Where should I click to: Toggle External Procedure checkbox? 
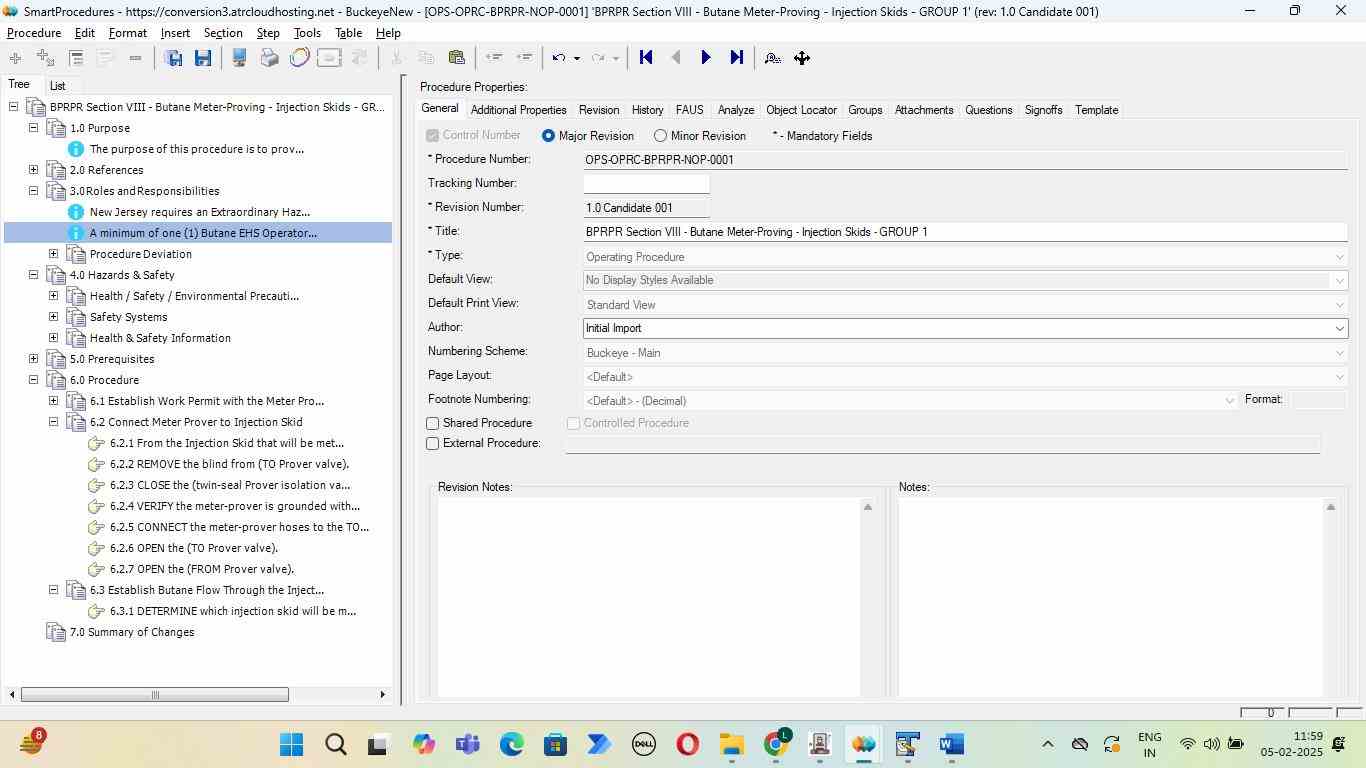pyautogui.click(x=433, y=444)
